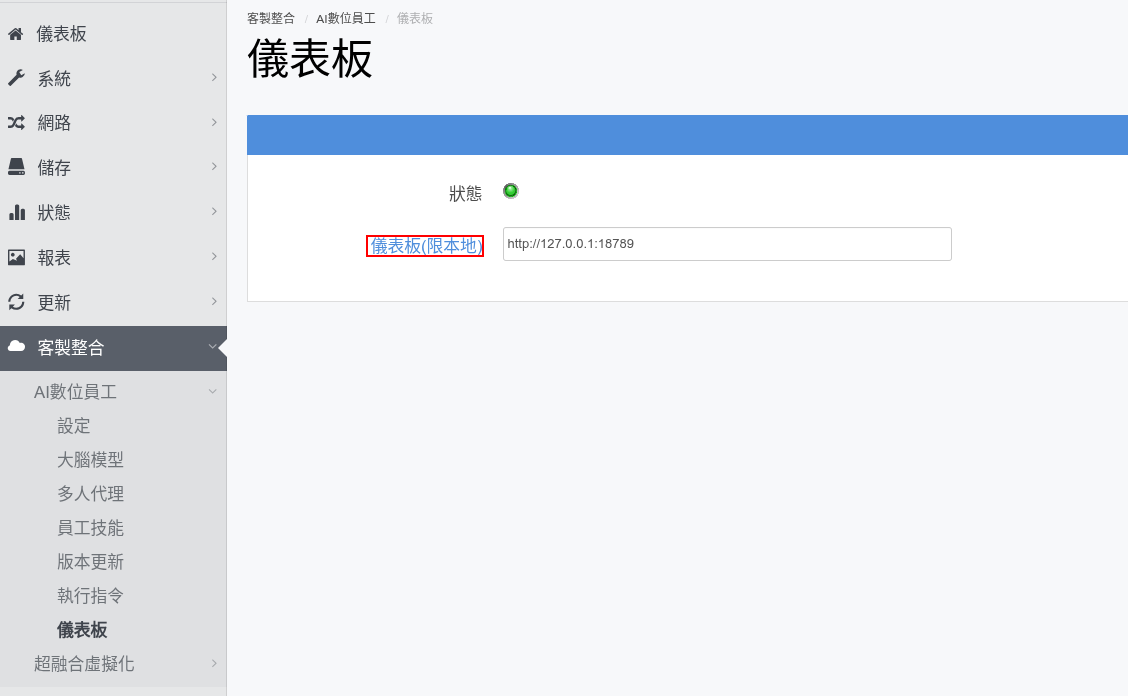
Task: Collapse the 客製整合 section chevron
Action: pos(212,347)
